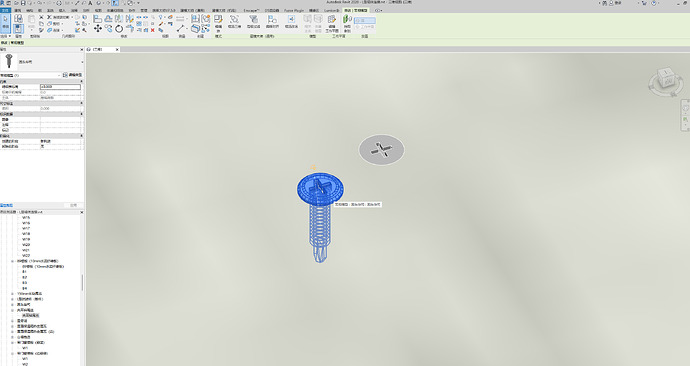Select the Move tool four-arrow icon
690x366 pixels.
click(97, 29)
